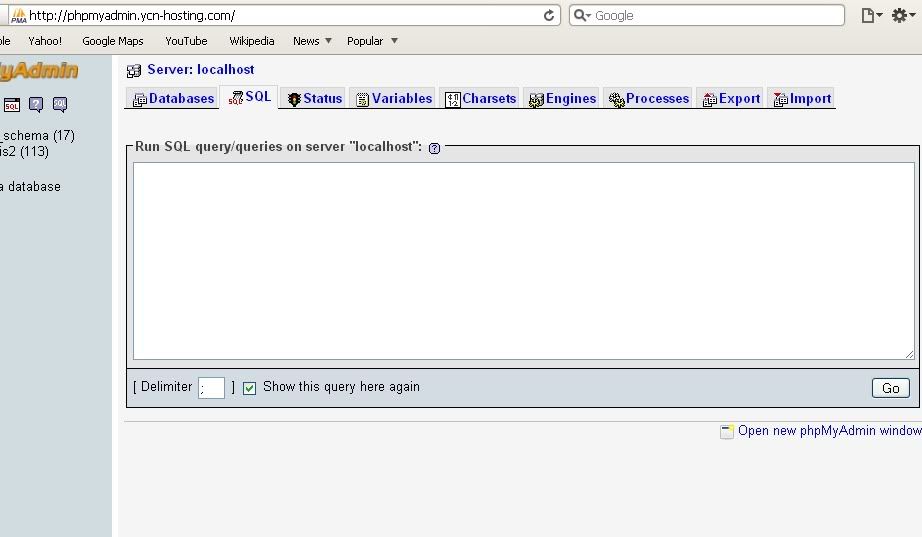Click into the SQL query text area
Screen dimensions: 922x537
(523, 261)
